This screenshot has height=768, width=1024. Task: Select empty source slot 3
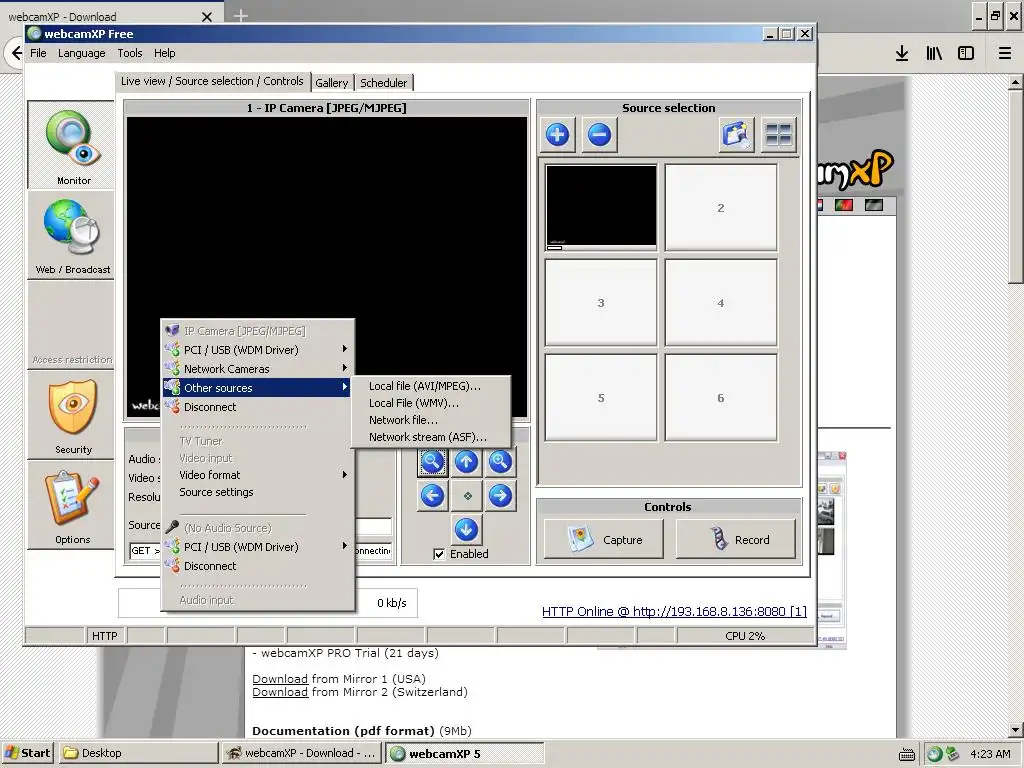point(601,302)
